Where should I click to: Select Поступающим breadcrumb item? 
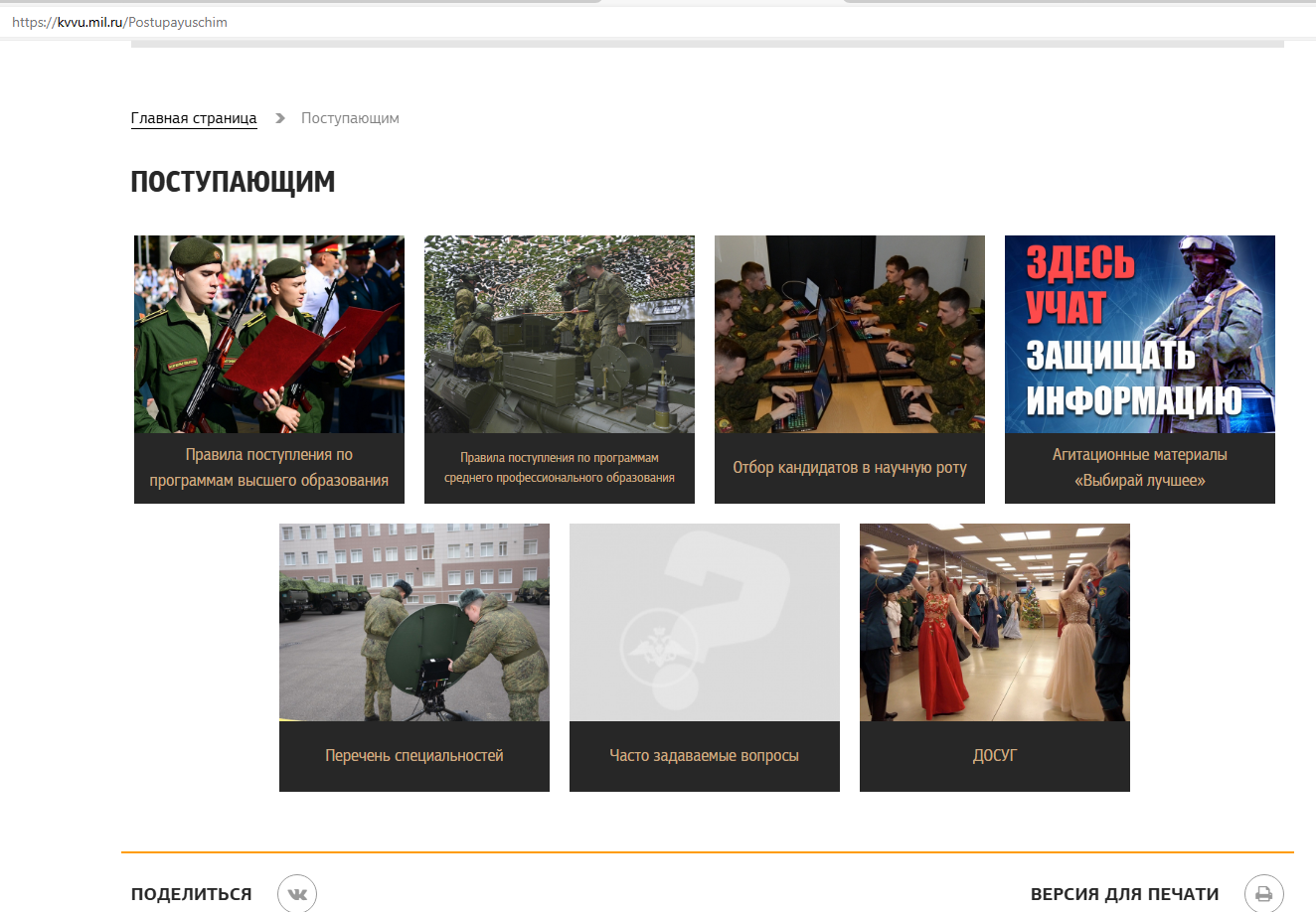(350, 118)
